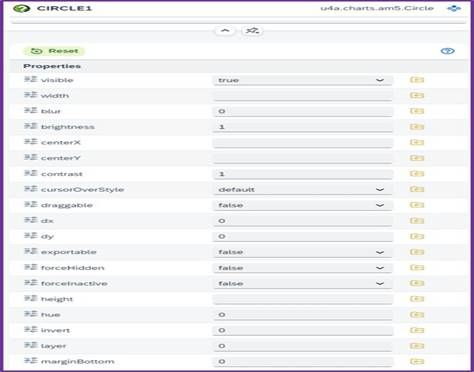Click the binding icon for forceInactive
This screenshot has height=372, width=474.
[x=417, y=283]
